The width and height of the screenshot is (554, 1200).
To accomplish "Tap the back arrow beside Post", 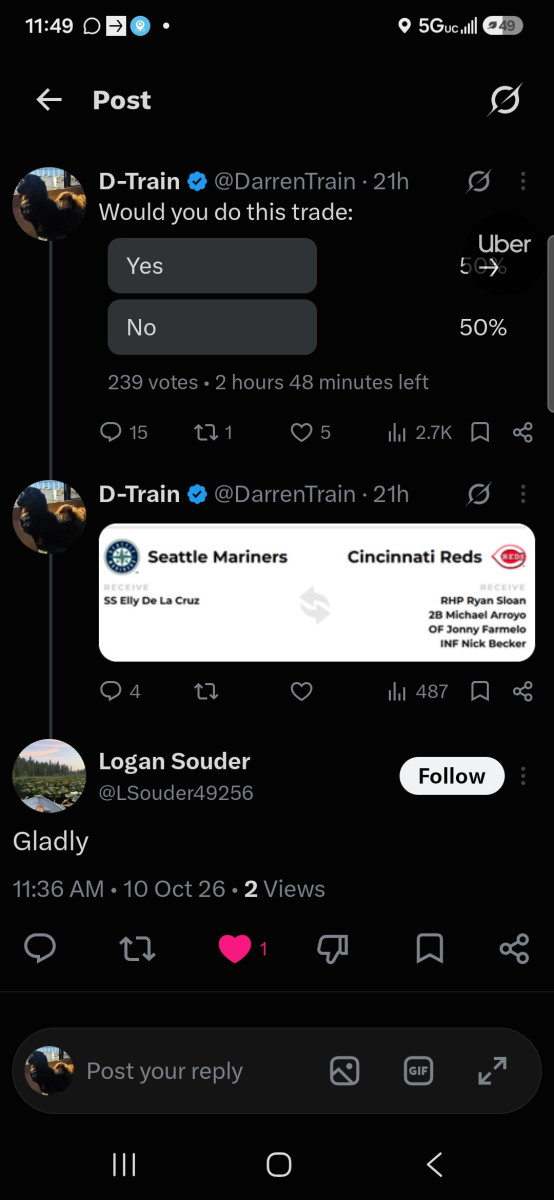I will point(49,100).
